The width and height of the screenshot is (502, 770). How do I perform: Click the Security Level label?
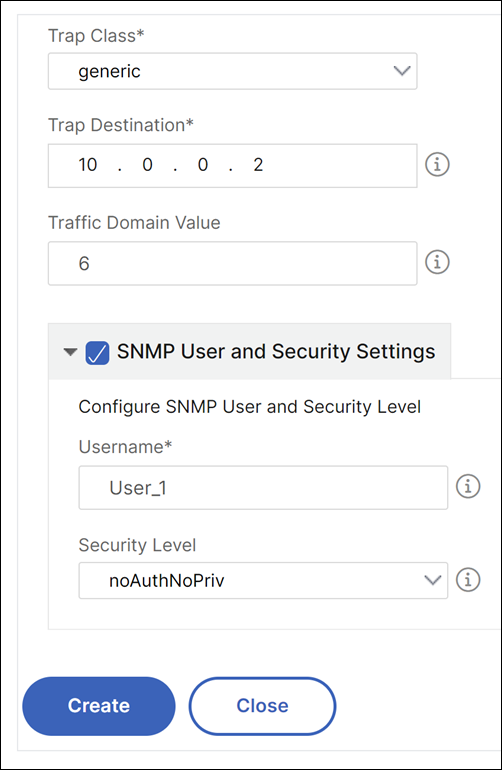pyautogui.click(x=138, y=545)
